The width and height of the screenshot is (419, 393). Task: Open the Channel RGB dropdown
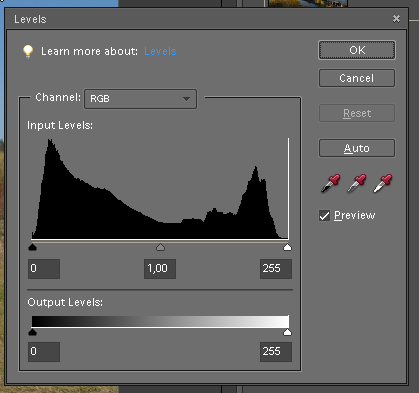(140, 99)
